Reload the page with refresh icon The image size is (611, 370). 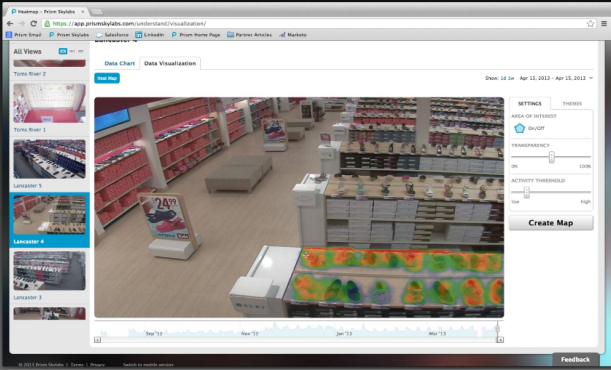pyautogui.click(x=34, y=24)
